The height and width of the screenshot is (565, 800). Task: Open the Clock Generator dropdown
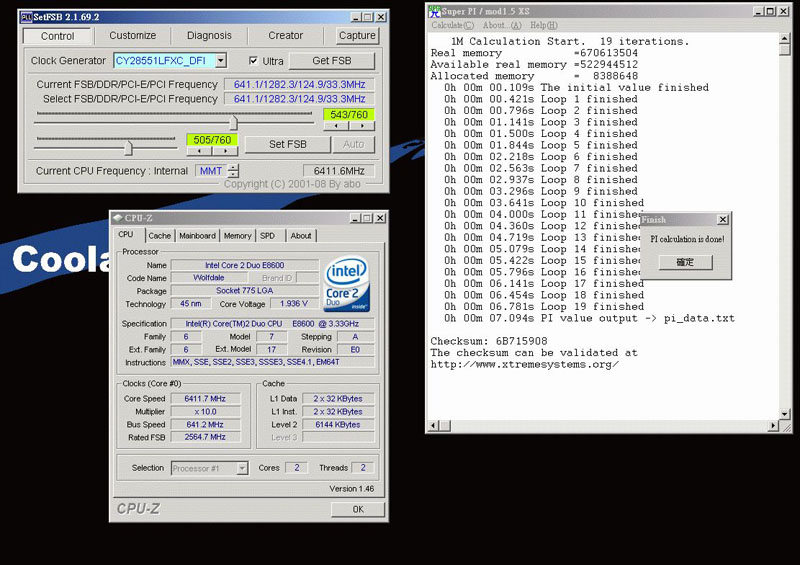pyautogui.click(x=220, y=61)
